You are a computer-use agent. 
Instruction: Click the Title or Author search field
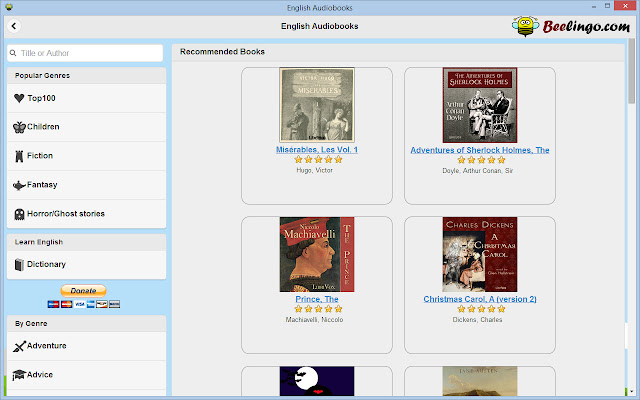(x=85, y=53)
